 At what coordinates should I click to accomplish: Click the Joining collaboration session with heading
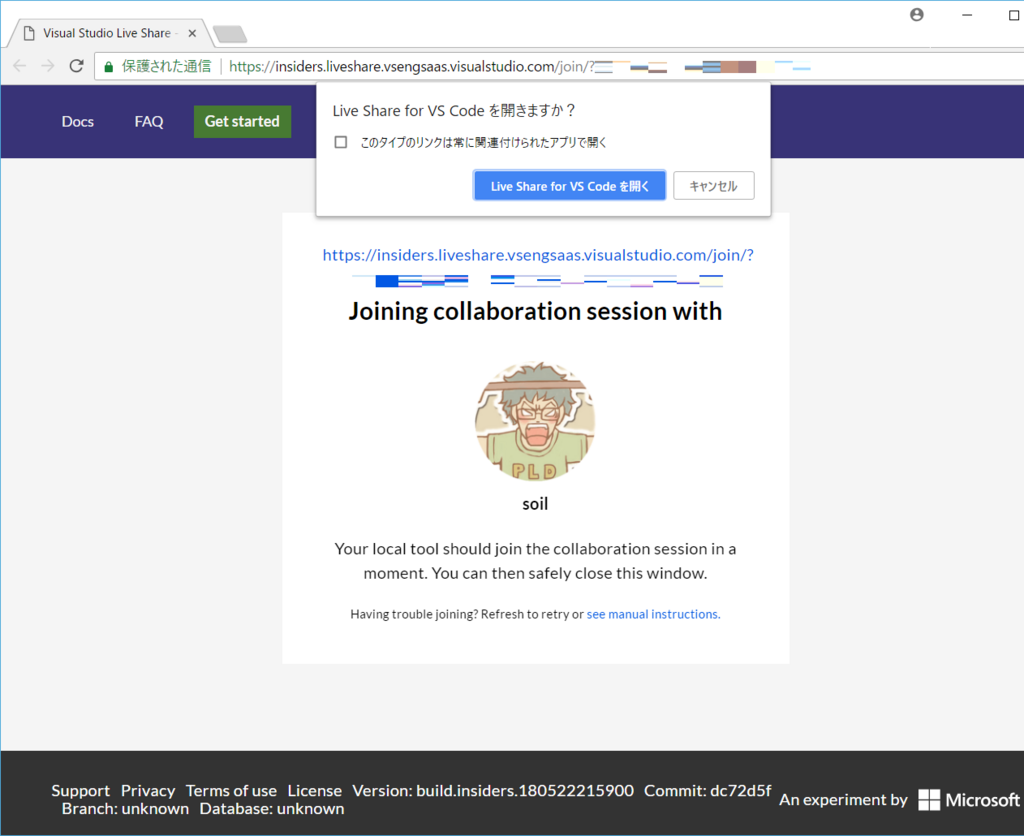[x=535, y=312]
